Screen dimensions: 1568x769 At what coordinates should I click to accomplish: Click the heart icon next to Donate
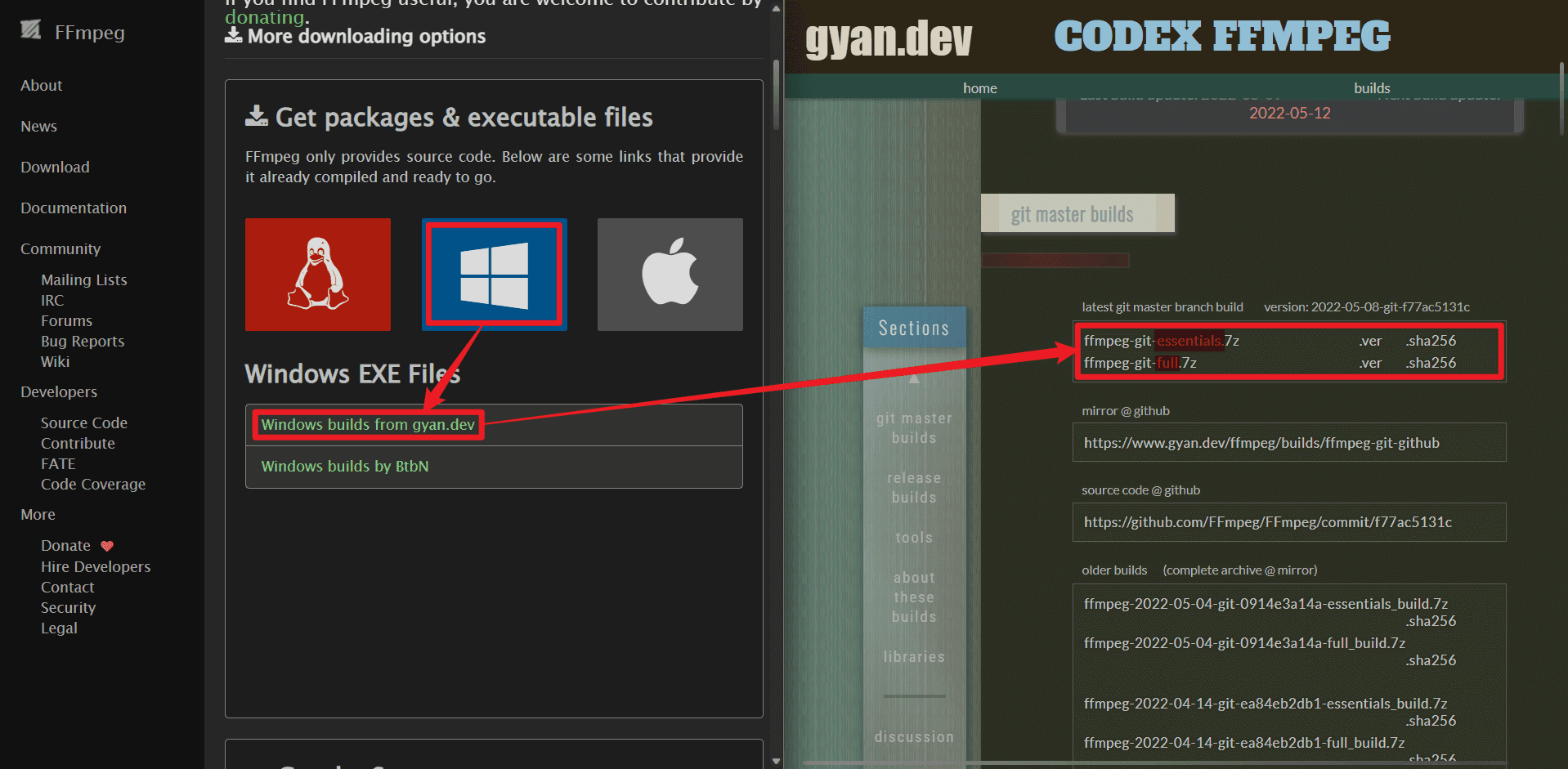point(107,546)
